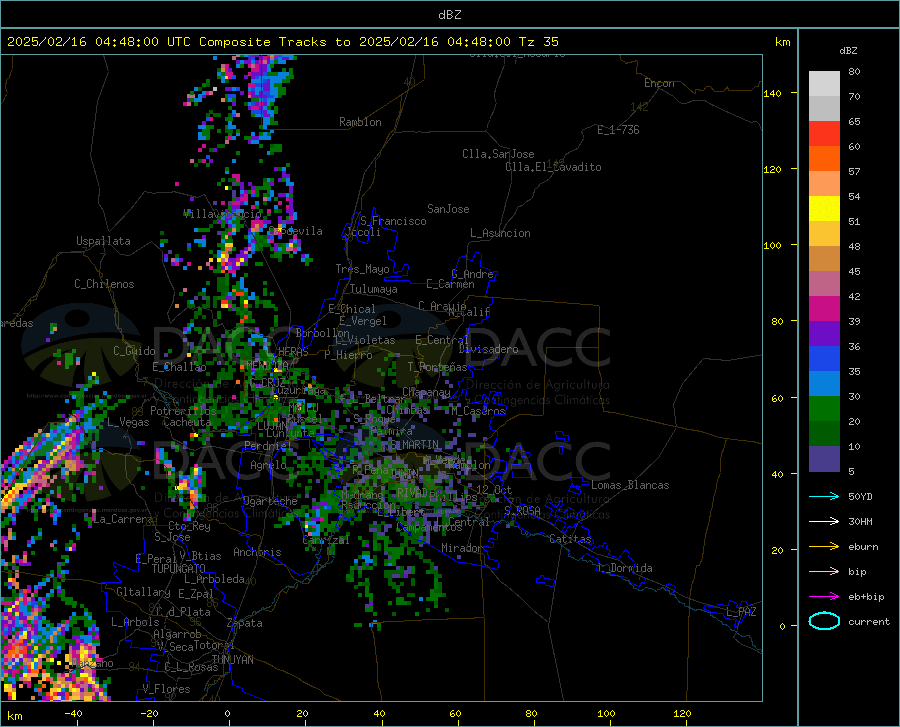Click the L_Vegas label

pyautogui.click(x=128, y=422)
